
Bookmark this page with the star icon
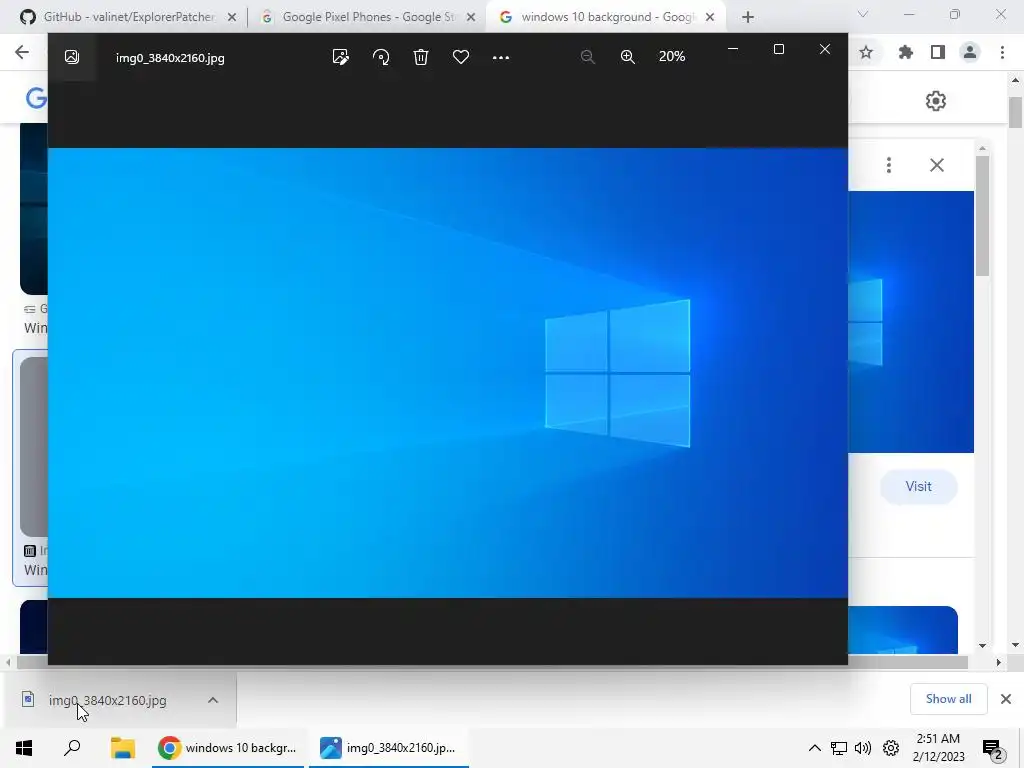[866, 52]
